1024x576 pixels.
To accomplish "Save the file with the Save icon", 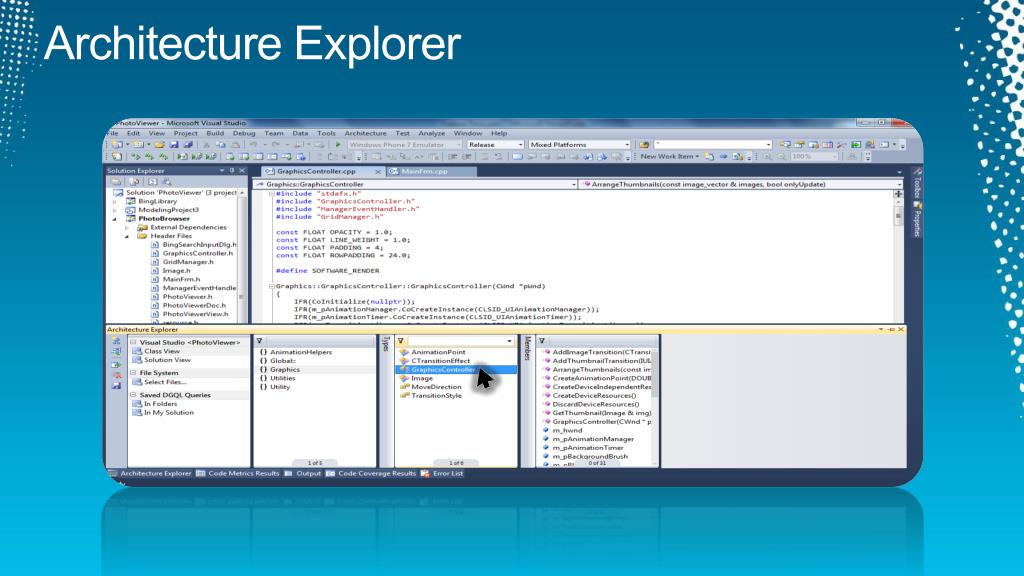I will [x=174, y=144].
